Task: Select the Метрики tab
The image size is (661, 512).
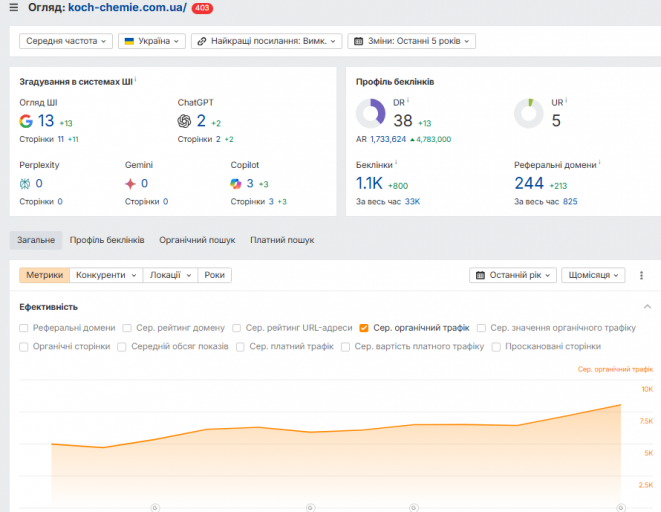Action: click(45, 275)
